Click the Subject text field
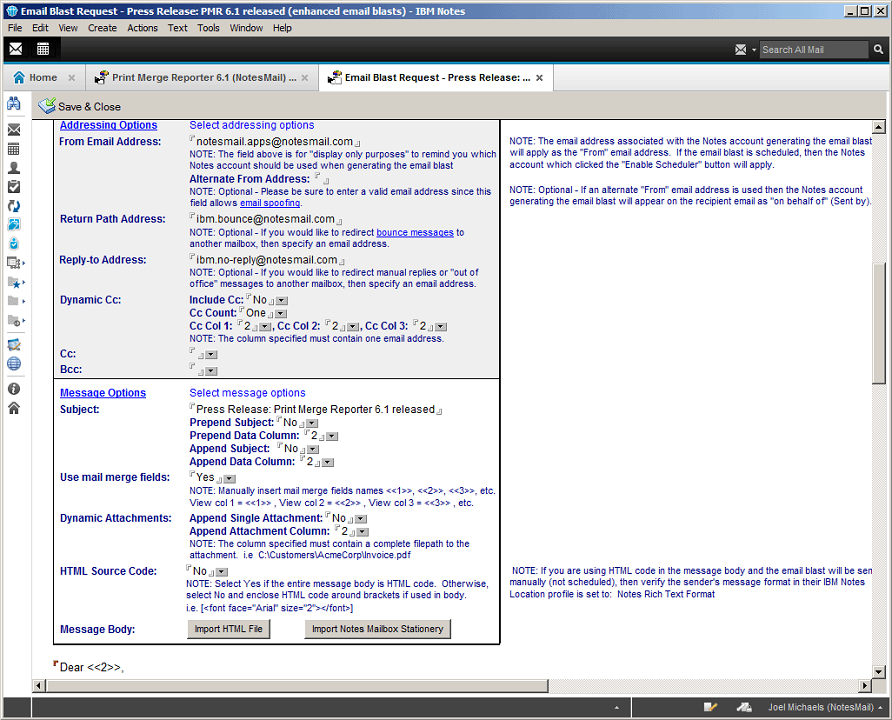The image size is (892, 720). tap(315, 409)
